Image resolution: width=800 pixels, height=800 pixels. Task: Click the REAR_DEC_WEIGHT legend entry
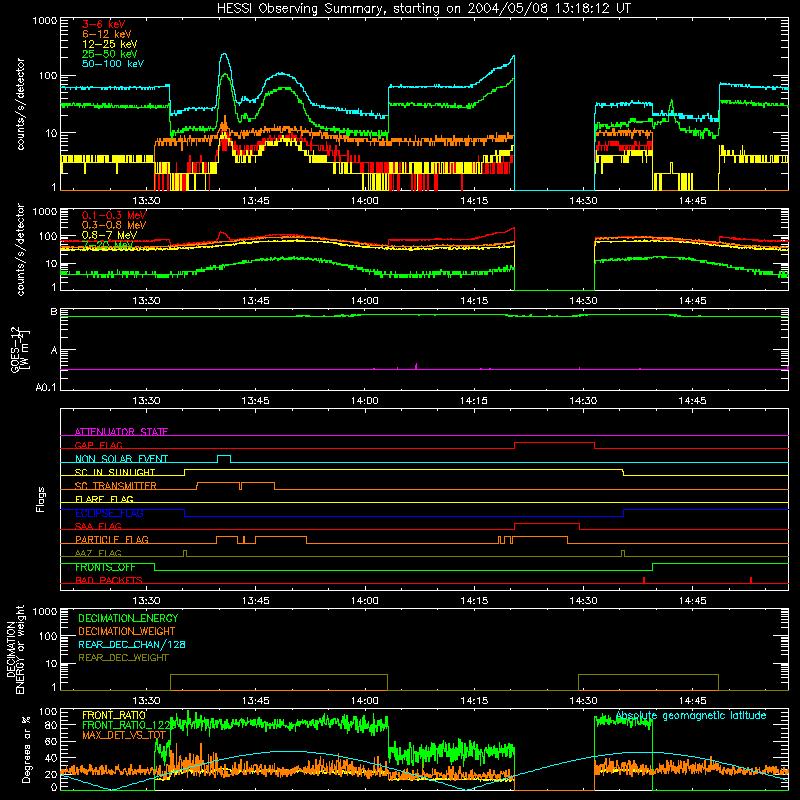coord(123,658)
